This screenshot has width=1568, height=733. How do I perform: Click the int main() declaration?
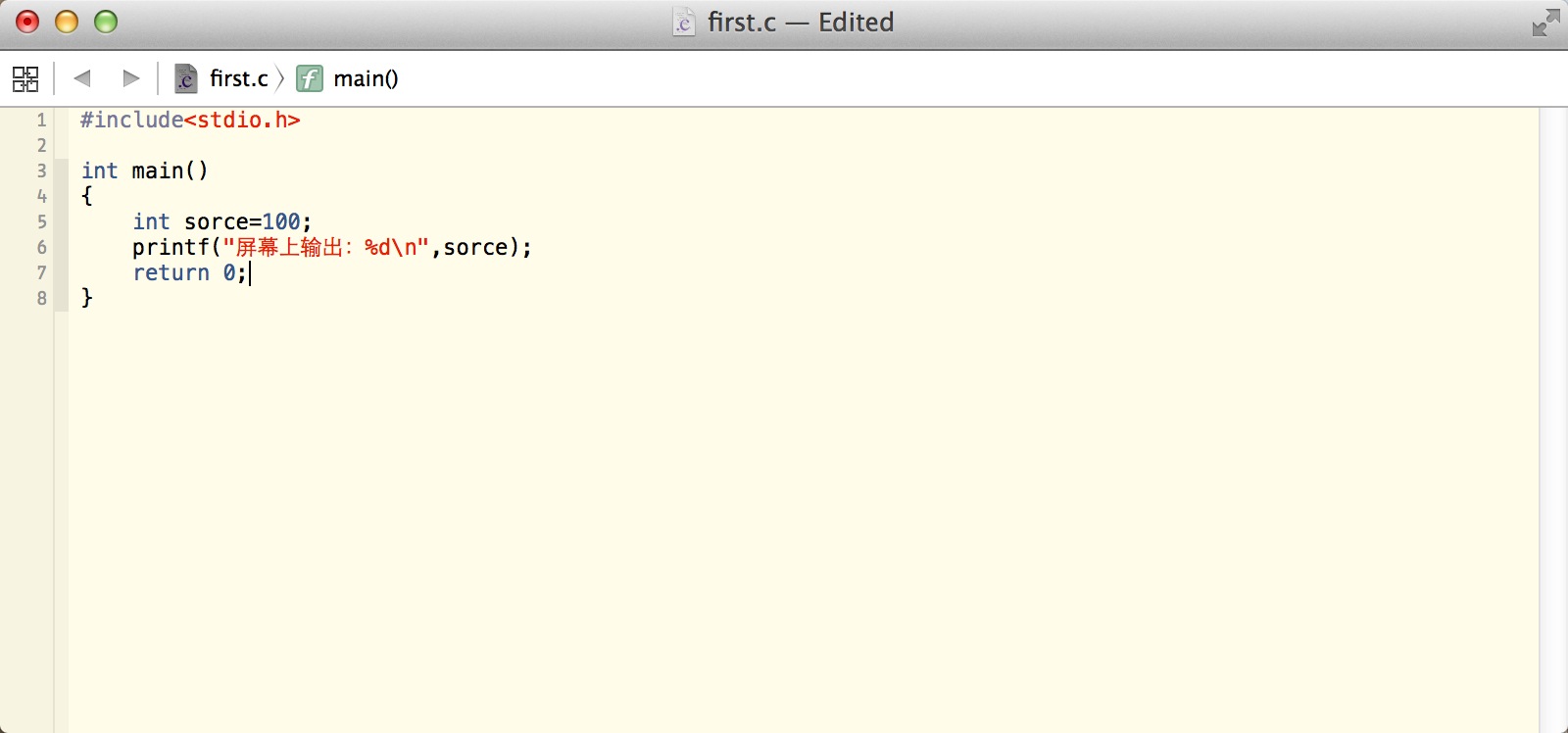[145, 171]
